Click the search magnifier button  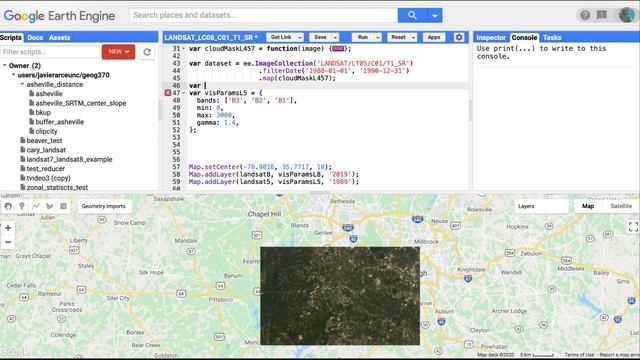click(412, 16)
